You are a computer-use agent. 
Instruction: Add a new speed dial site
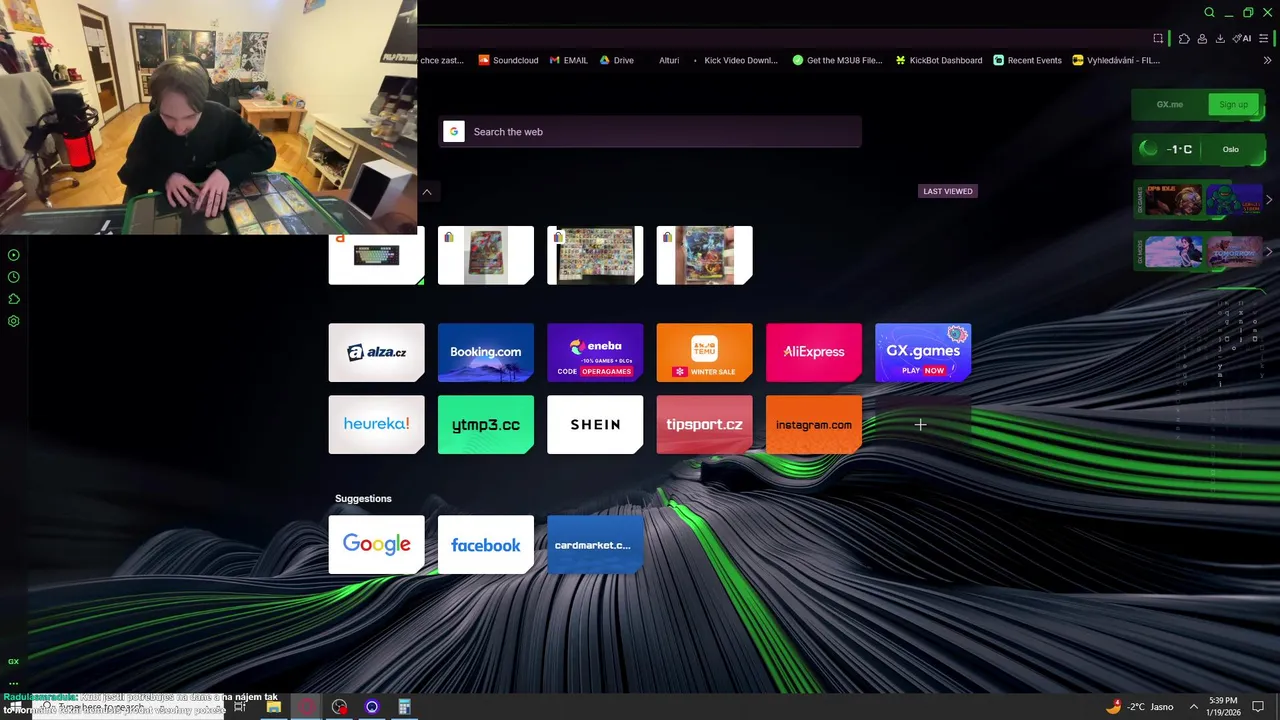(x=921, y=425)
